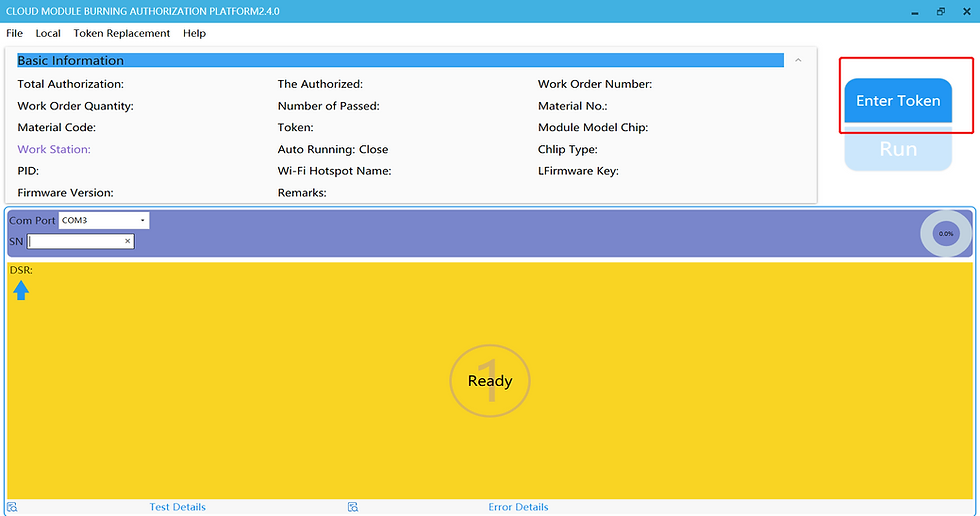Click the Ready status circle

[x=490, y=380]
